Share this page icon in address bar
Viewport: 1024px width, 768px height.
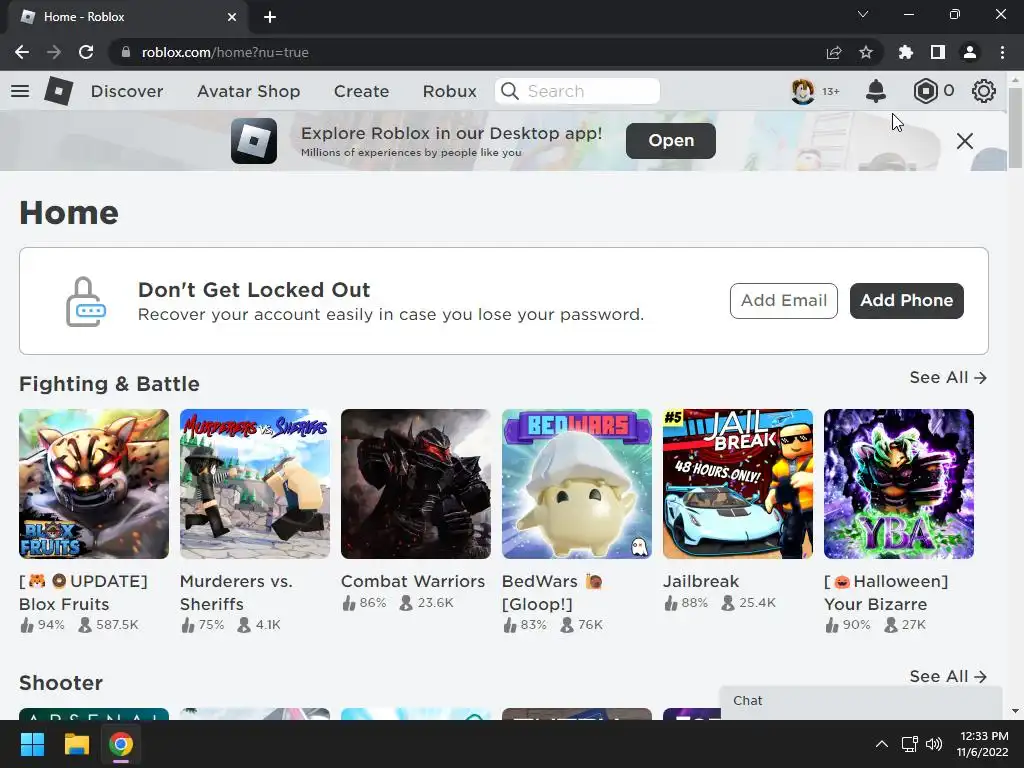(833, 52)
